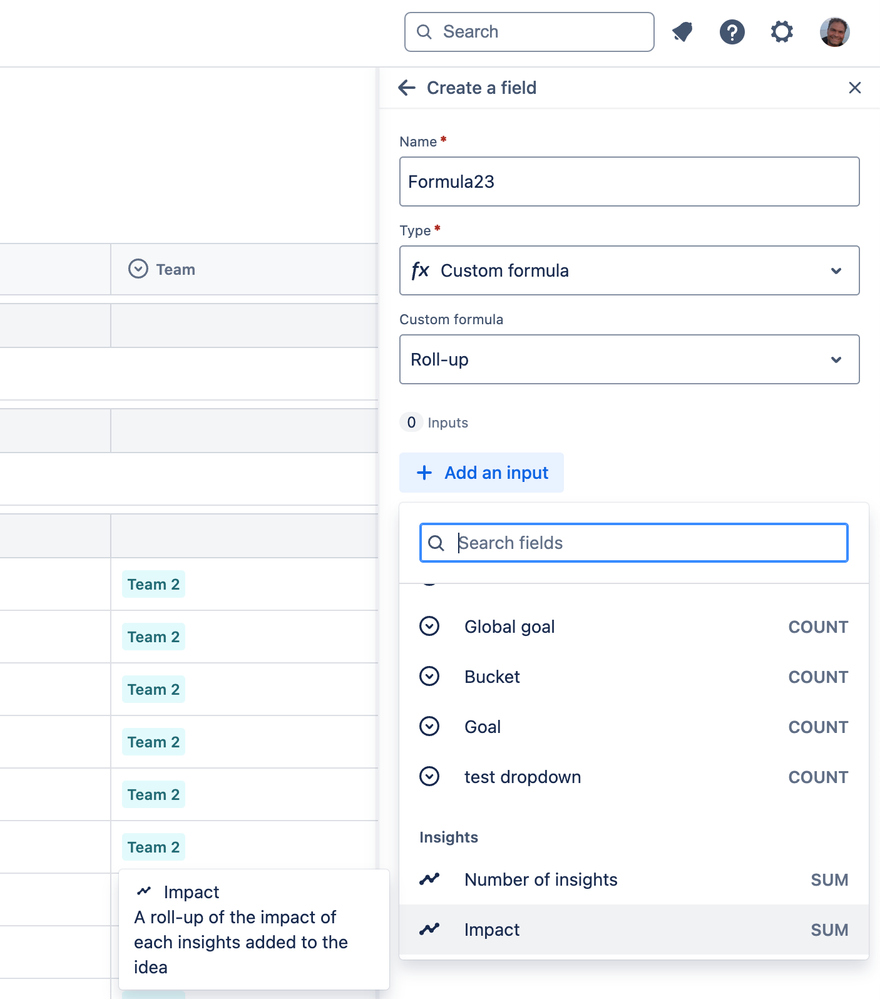
Task: Open the Type dropdown showing Custom formula
Action: (x=629, y=270)
